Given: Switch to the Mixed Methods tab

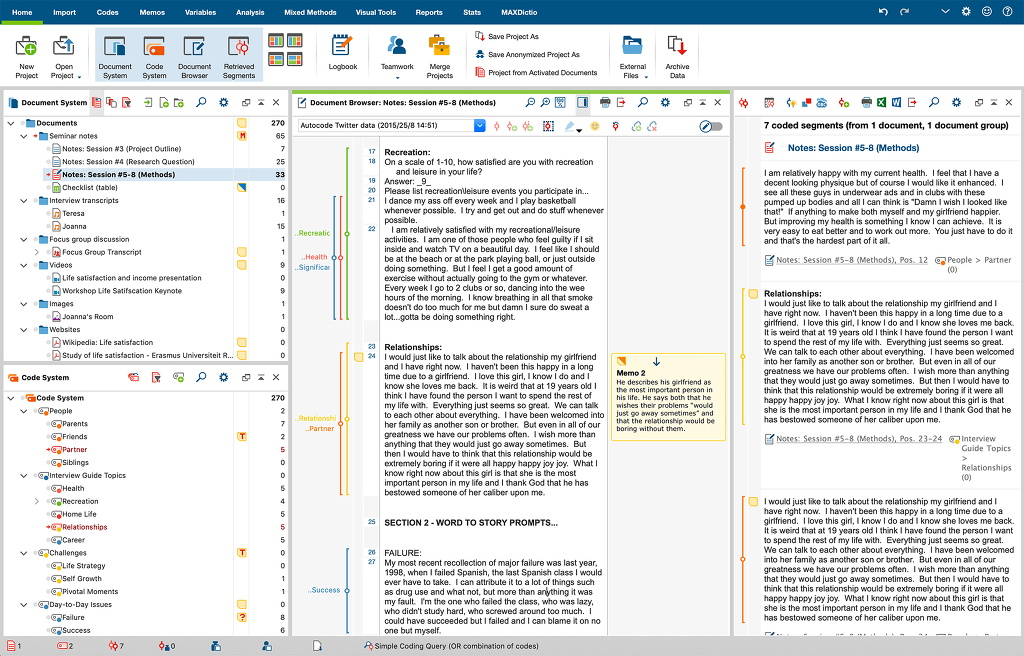Looking at the screenshot, I should pyautogui.click(x=310, y=12).
